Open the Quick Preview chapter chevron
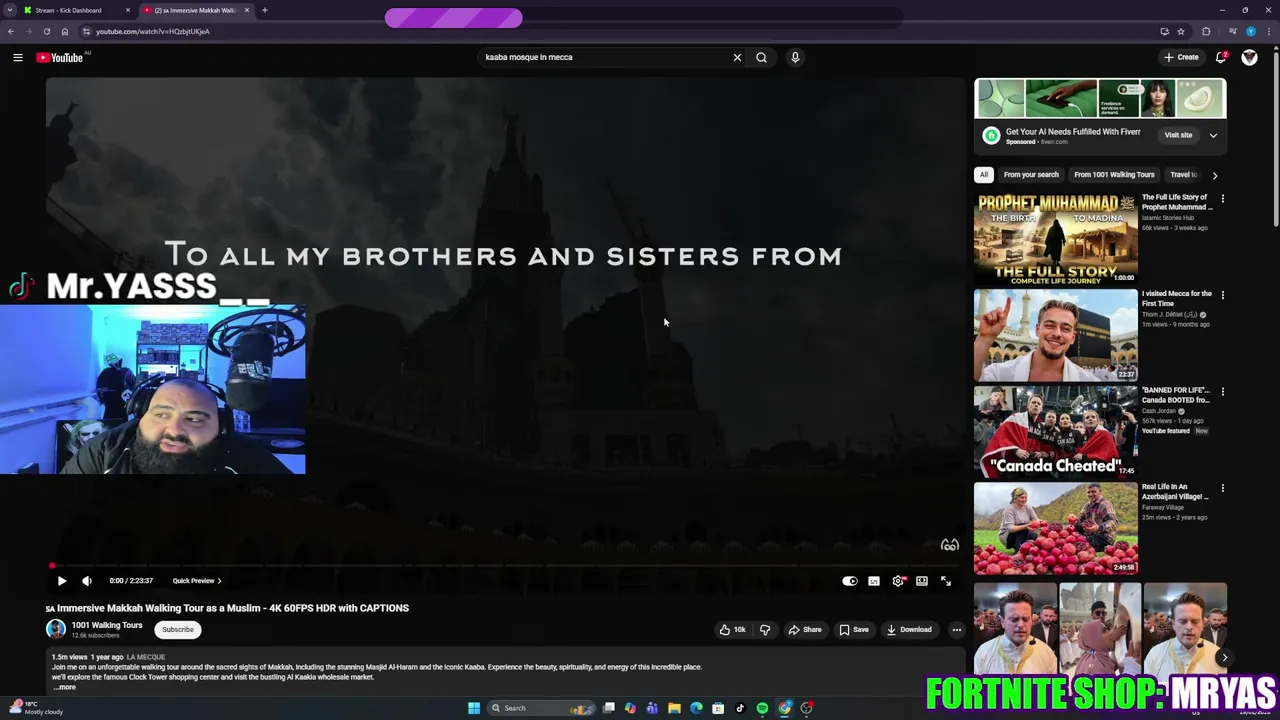 [x=219, y=581]
